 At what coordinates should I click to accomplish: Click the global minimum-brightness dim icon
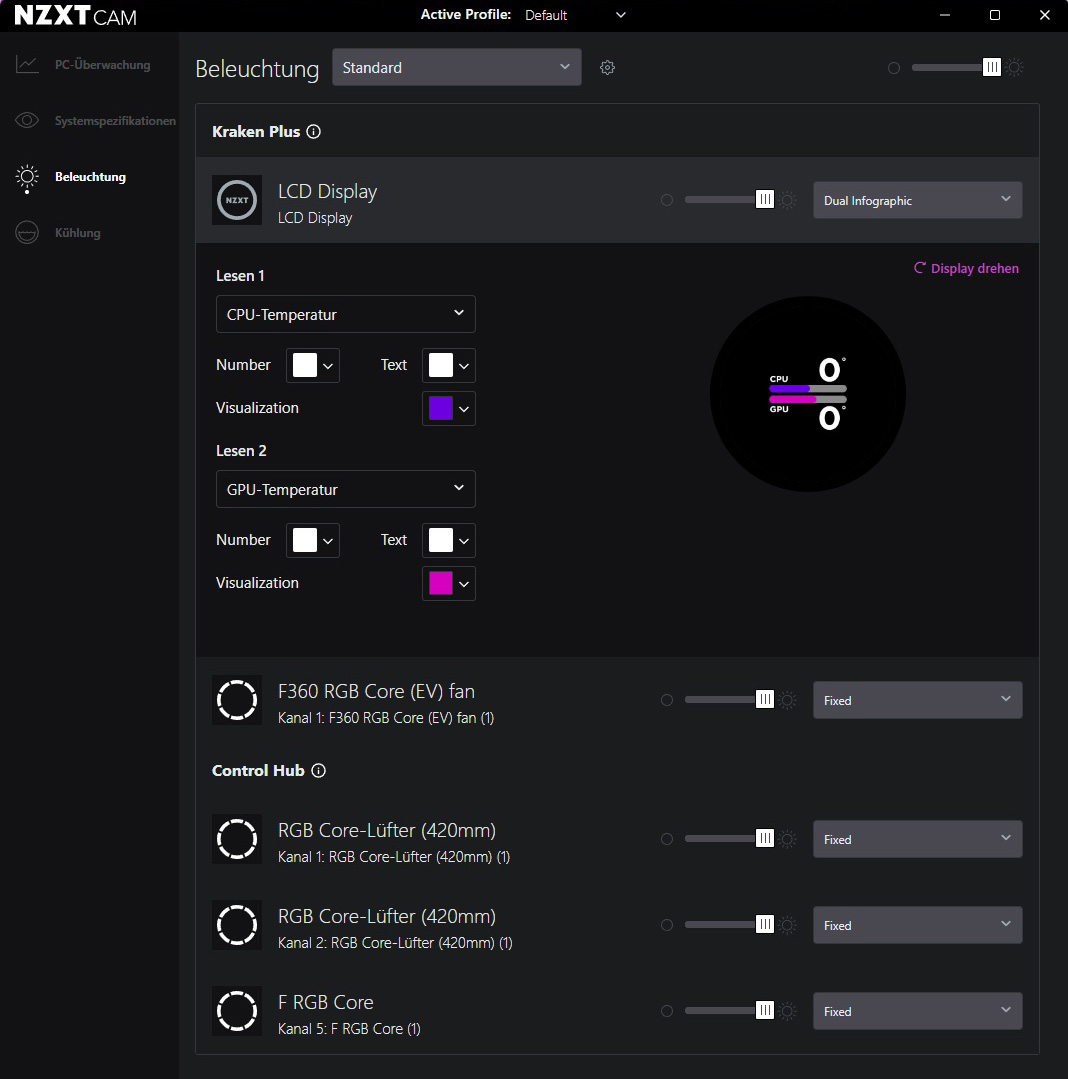point(894,68)
